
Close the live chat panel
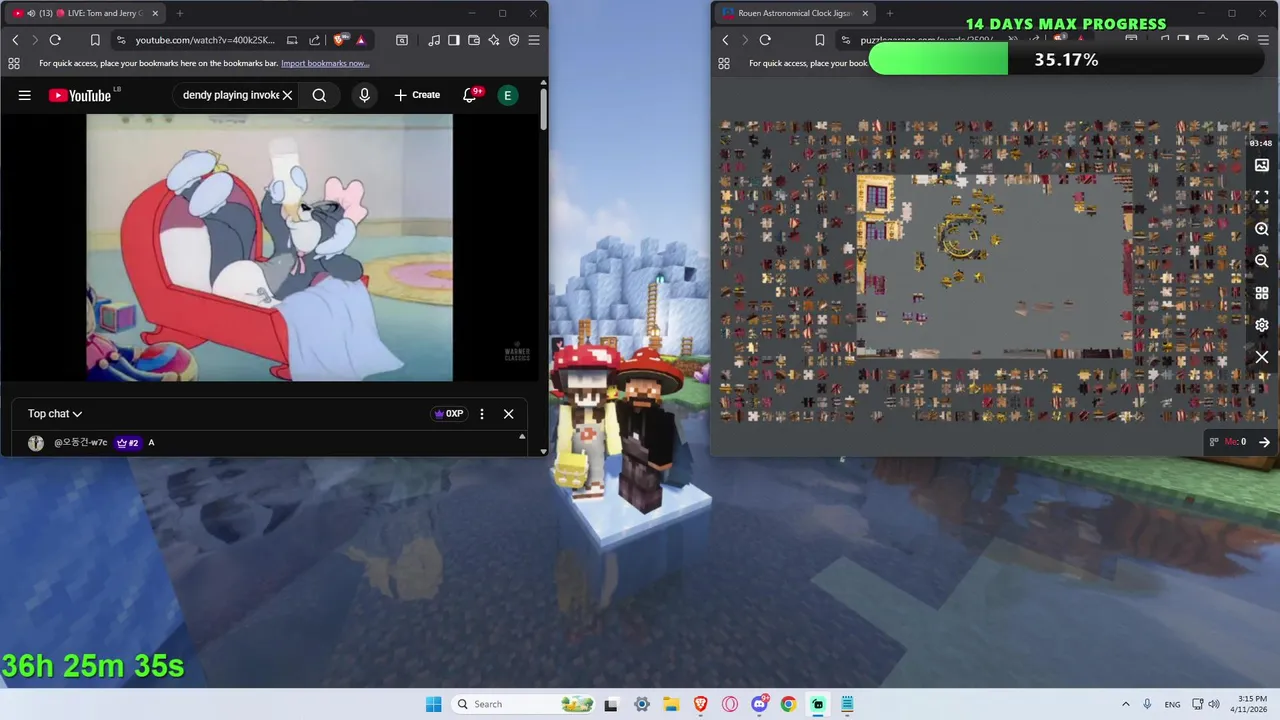click(x=508, y=414)
